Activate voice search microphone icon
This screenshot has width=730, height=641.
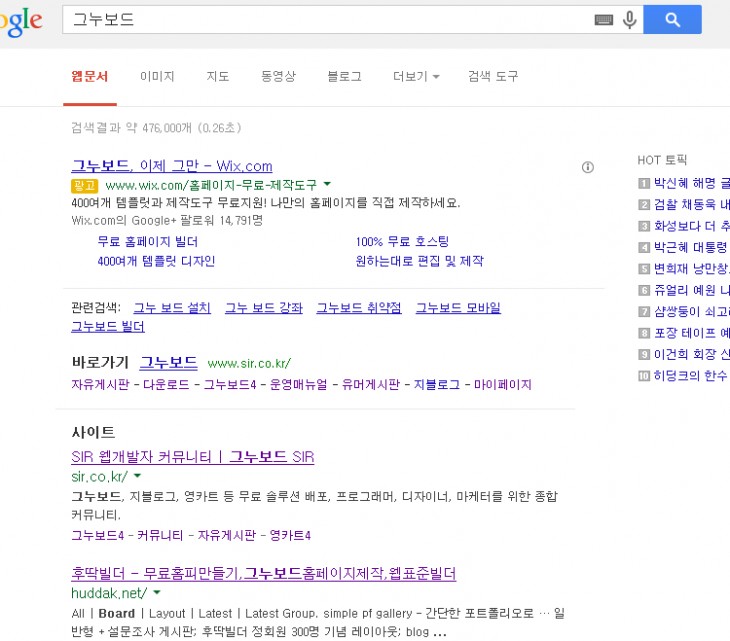point(629,20)
